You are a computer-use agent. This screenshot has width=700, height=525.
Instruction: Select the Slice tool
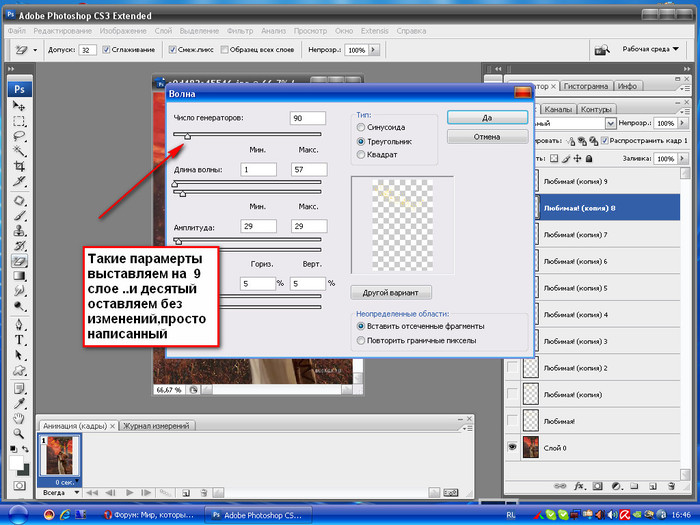click(19, 181)
